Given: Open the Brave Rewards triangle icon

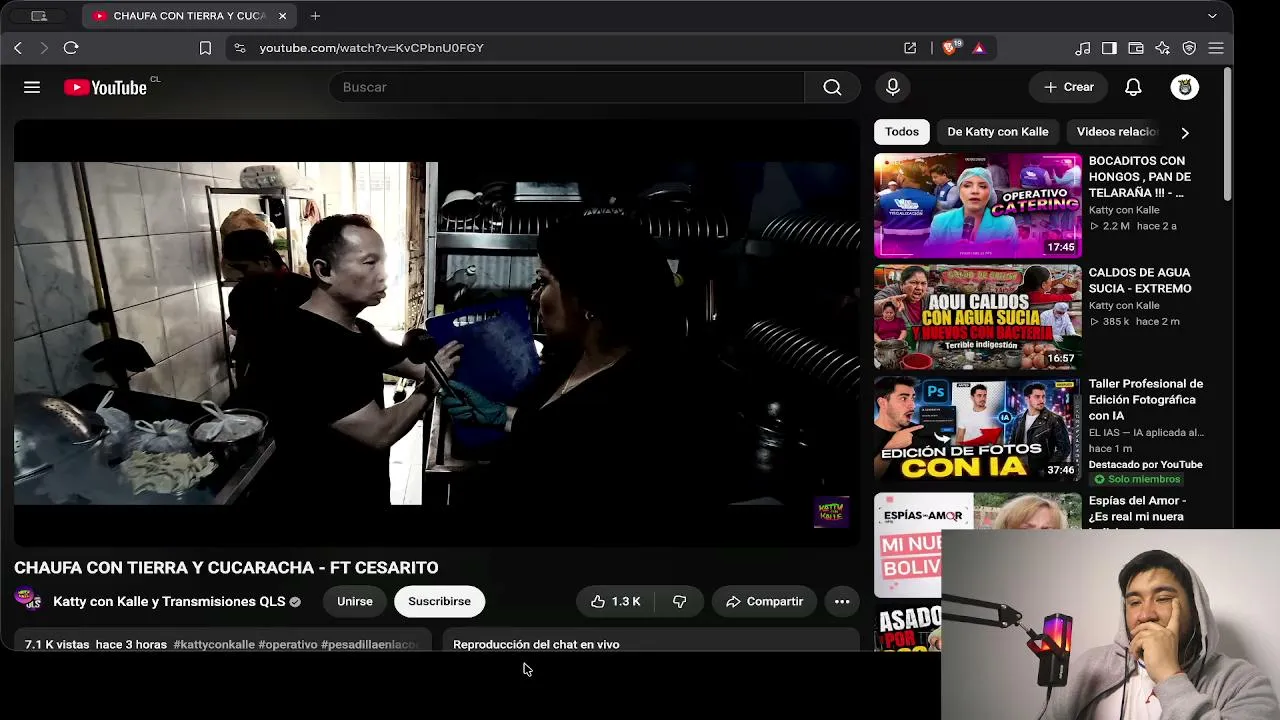Looking at the screenshot, I should coord(979,48).
